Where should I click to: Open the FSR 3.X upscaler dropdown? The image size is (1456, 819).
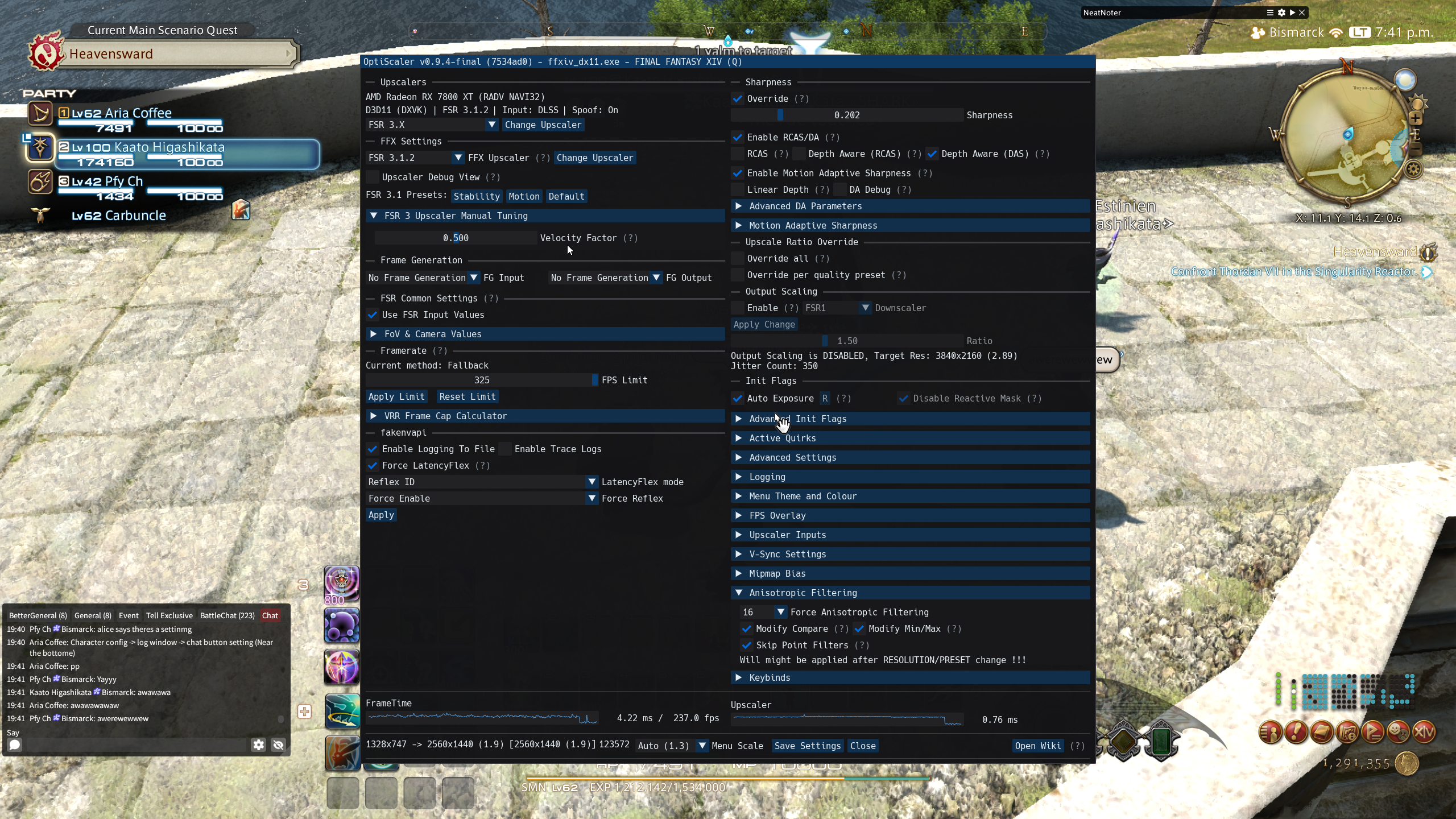[432, 125]
